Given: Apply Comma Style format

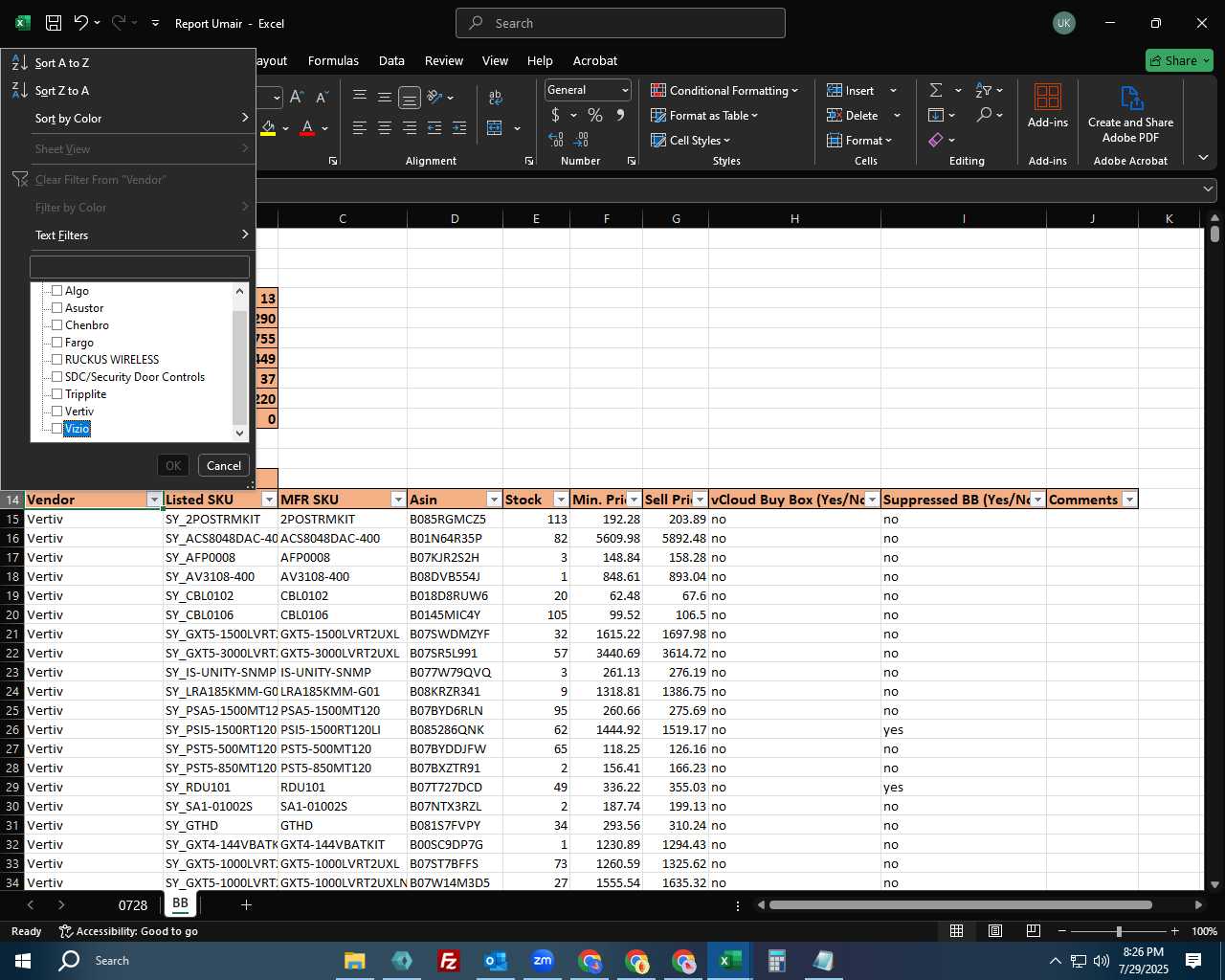Looking at the screenshot, I should click(x=620, y=115).
